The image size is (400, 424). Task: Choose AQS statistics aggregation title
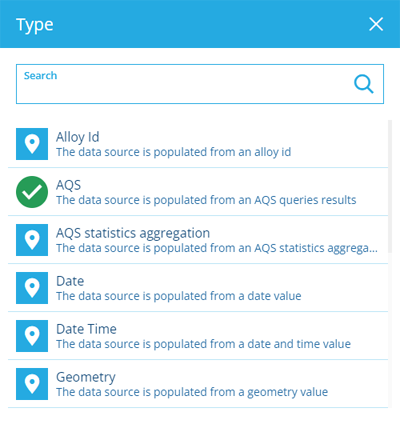pyautogui.click(x=133, y=233)
